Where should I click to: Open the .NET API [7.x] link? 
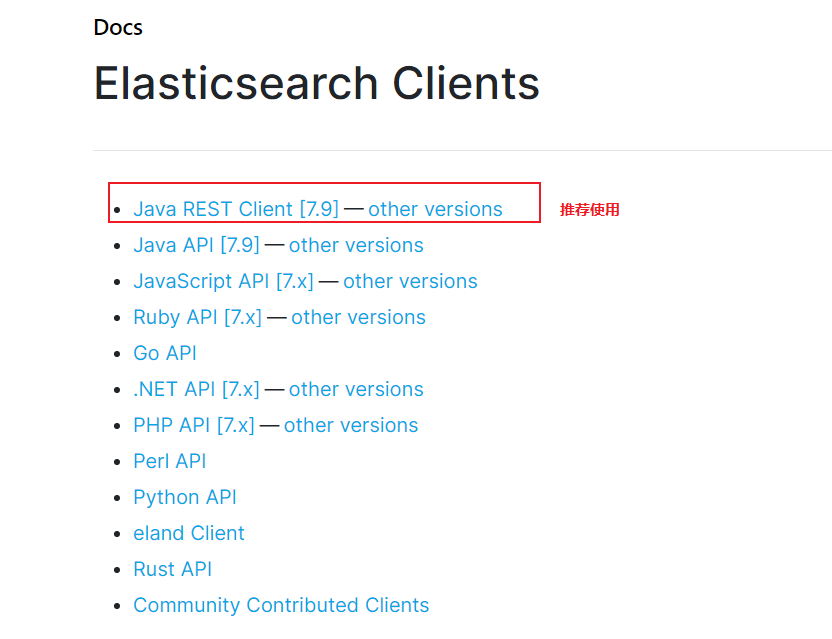pos(196,390)
